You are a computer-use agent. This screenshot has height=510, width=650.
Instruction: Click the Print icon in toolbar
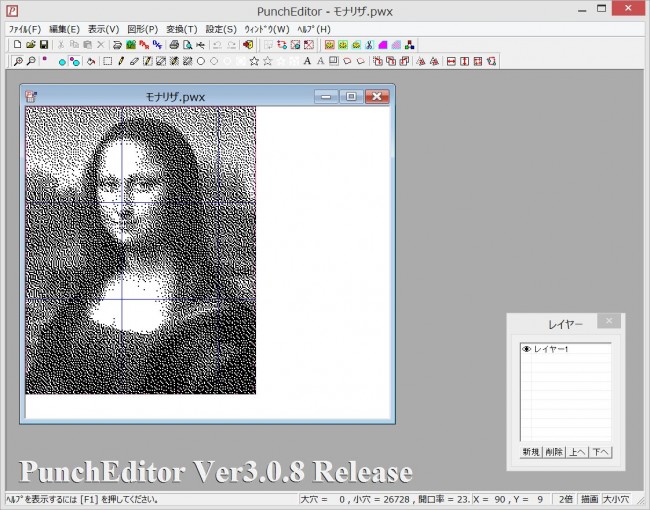pos(174,45)
